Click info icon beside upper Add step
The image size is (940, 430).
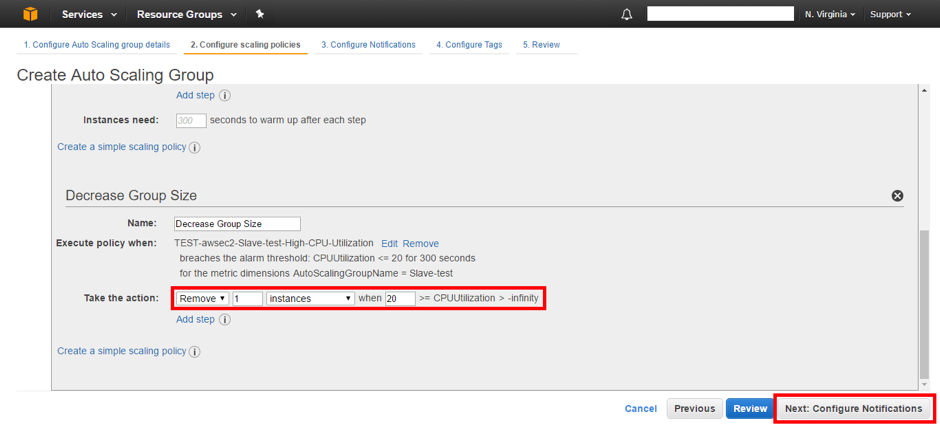[224, 96]
